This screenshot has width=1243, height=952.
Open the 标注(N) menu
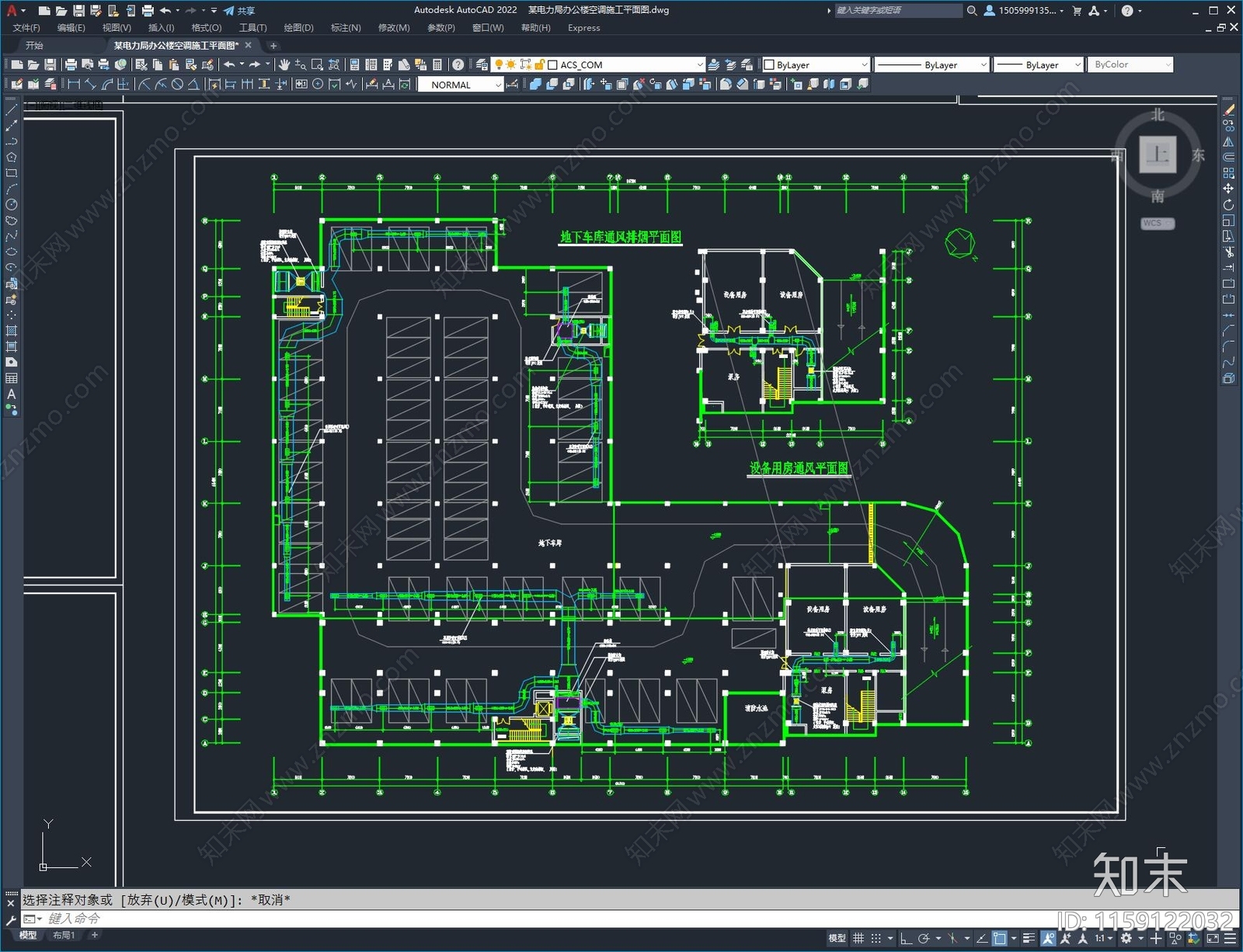click(346, 28)
